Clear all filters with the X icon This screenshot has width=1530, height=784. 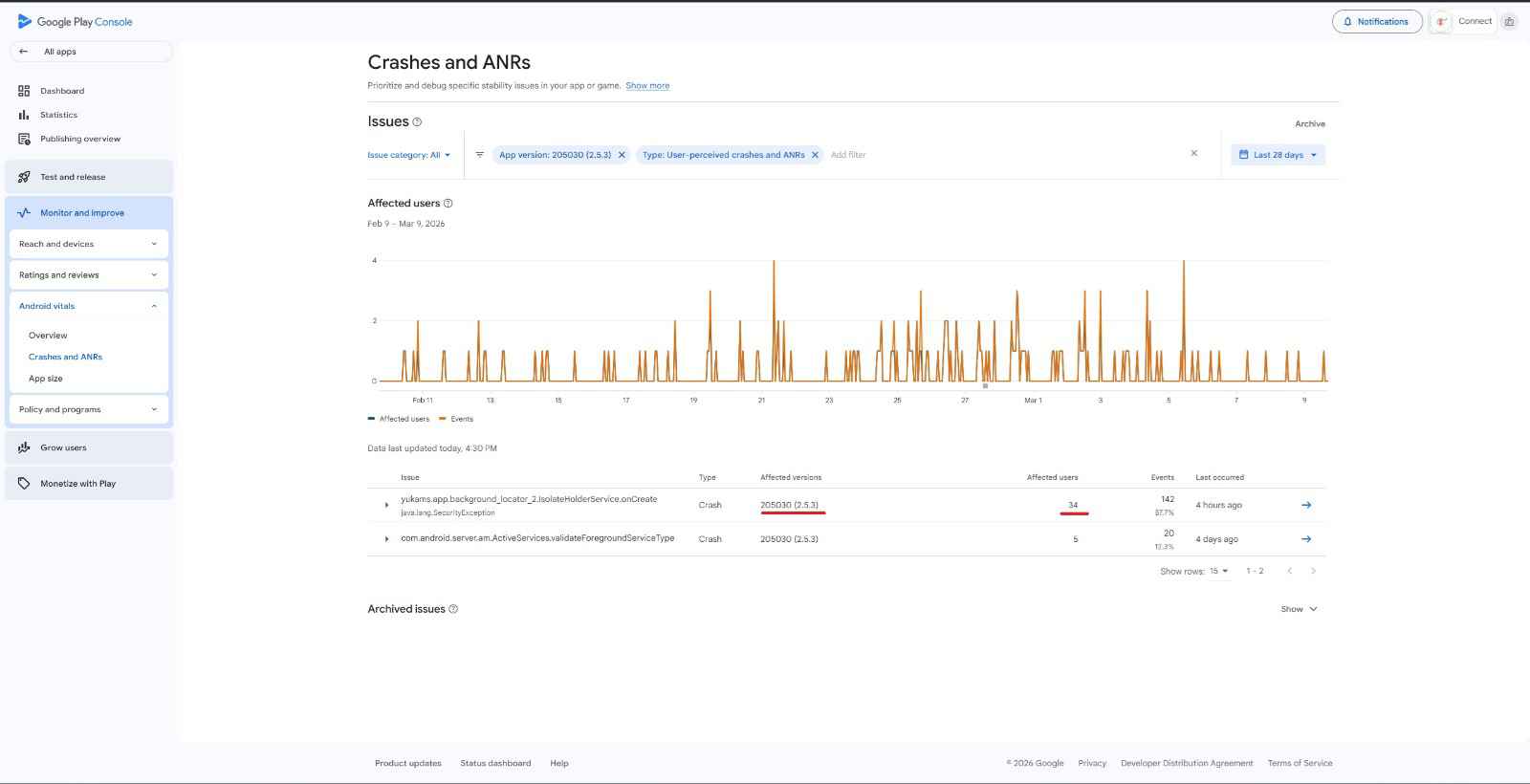tap(1193, 153)
